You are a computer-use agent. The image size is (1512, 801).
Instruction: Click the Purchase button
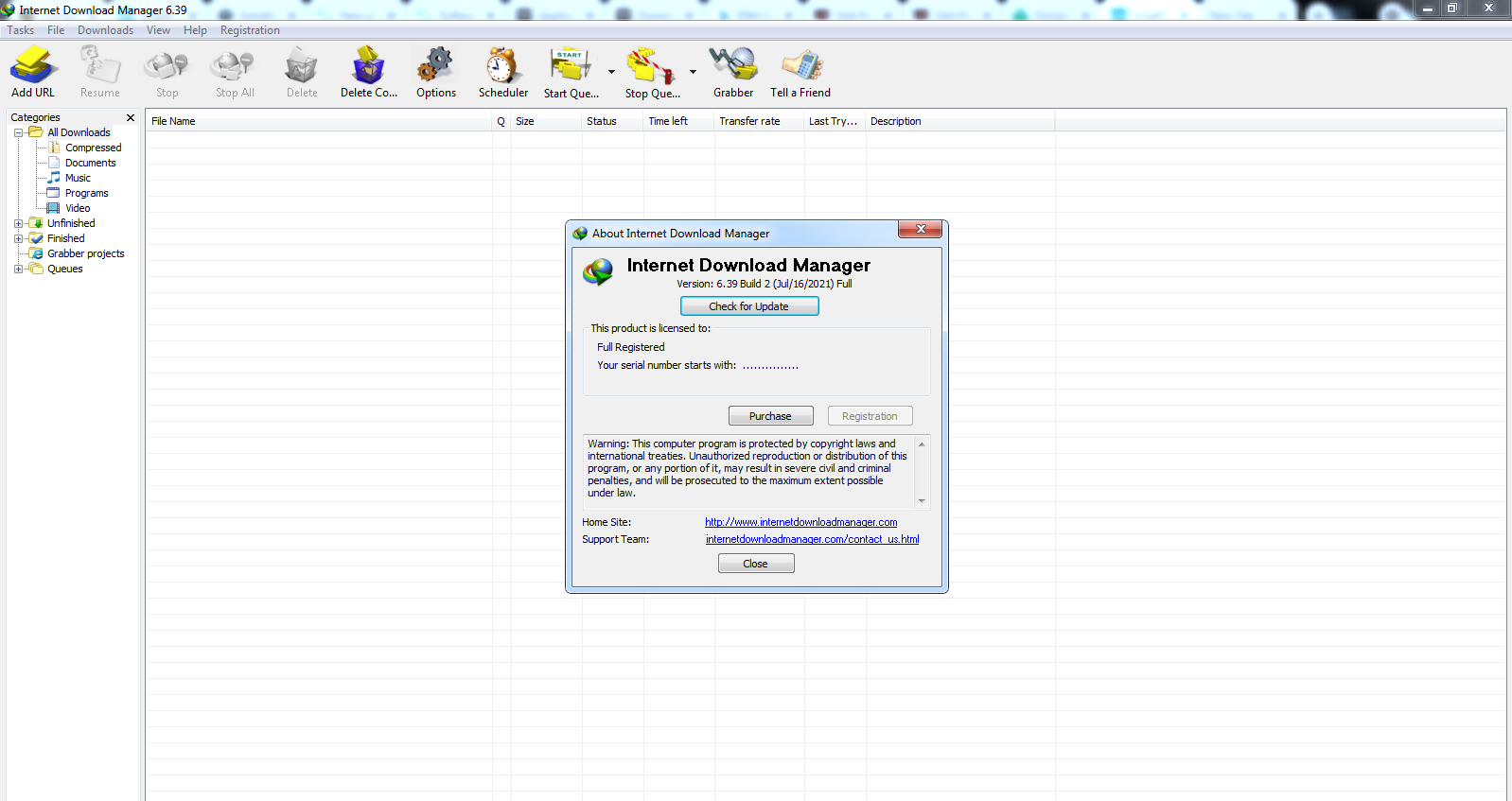[770, 416]
